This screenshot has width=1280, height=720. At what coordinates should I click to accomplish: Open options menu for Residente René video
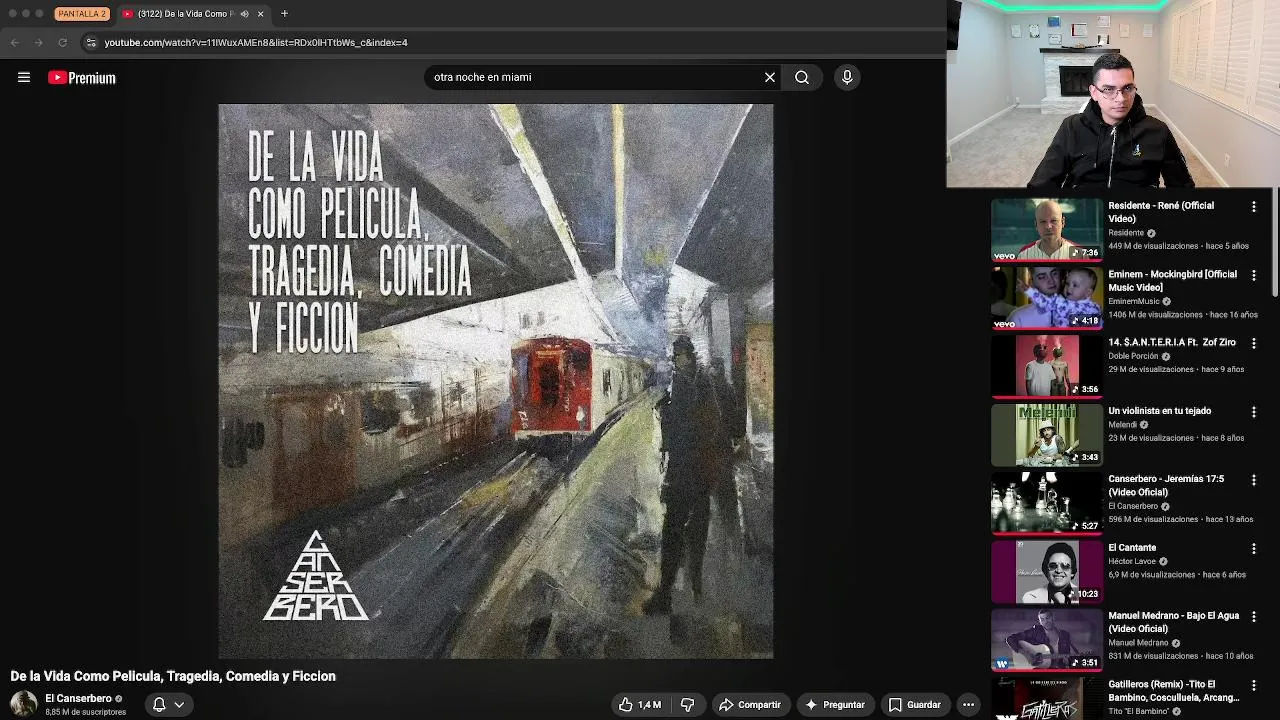(1253, 207)
